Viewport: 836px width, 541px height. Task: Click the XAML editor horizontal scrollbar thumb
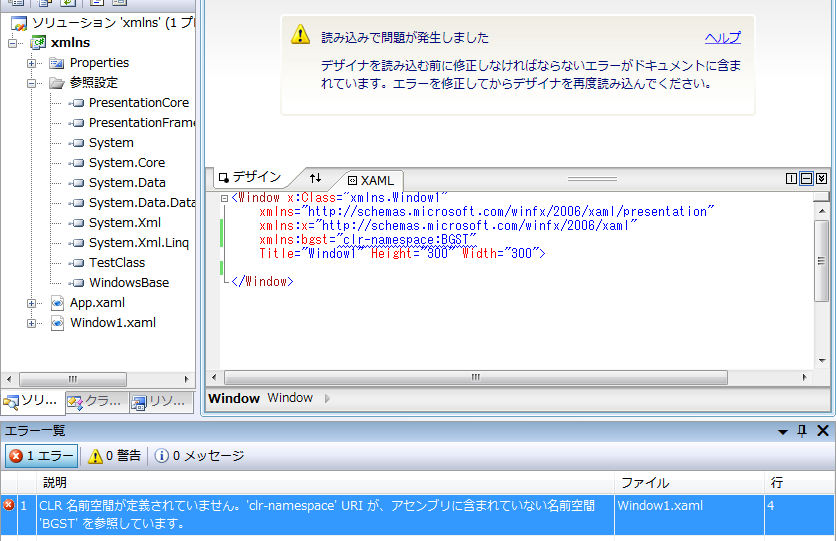pos(476,377)
